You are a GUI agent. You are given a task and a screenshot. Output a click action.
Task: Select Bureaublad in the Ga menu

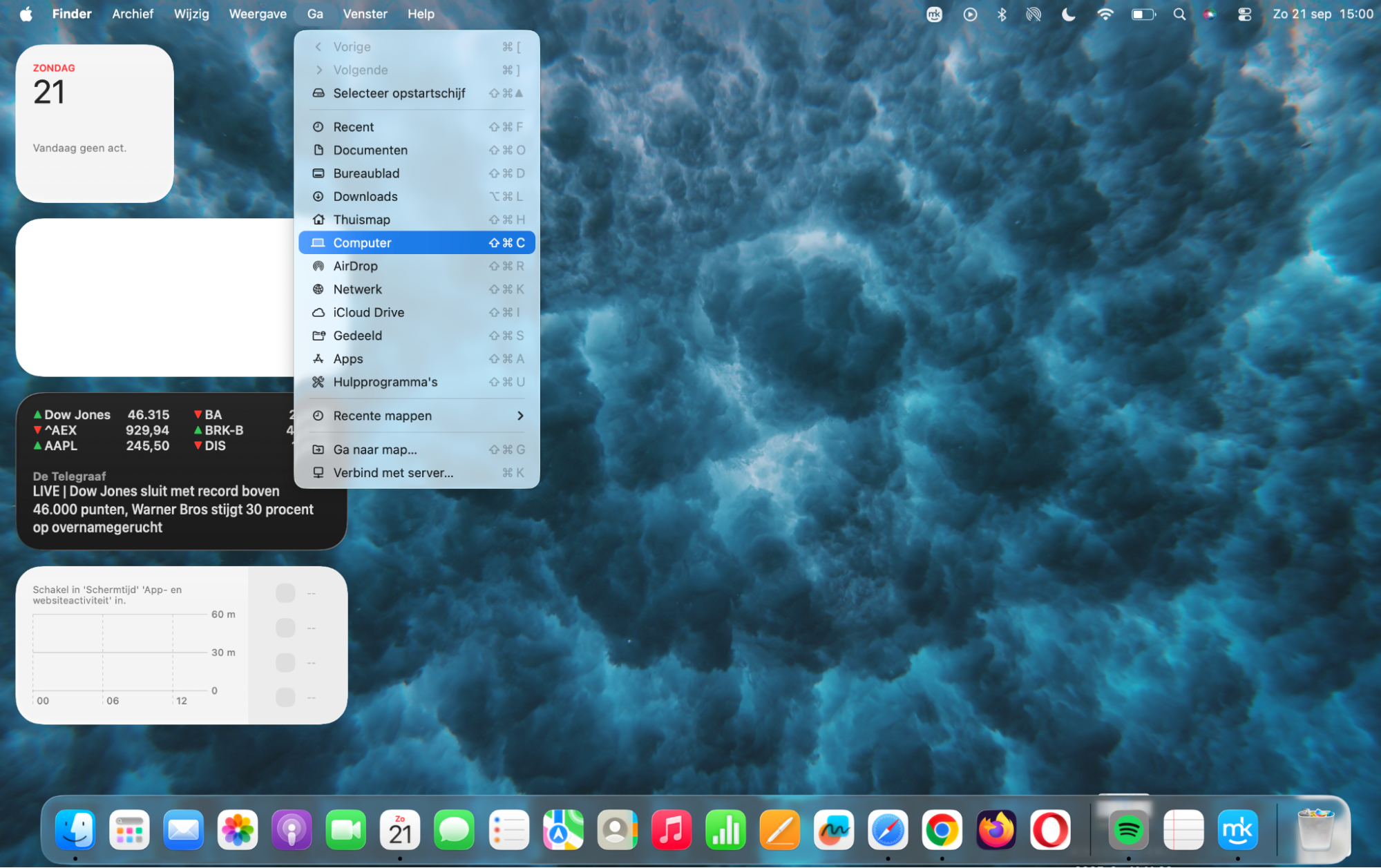(366, 173)
